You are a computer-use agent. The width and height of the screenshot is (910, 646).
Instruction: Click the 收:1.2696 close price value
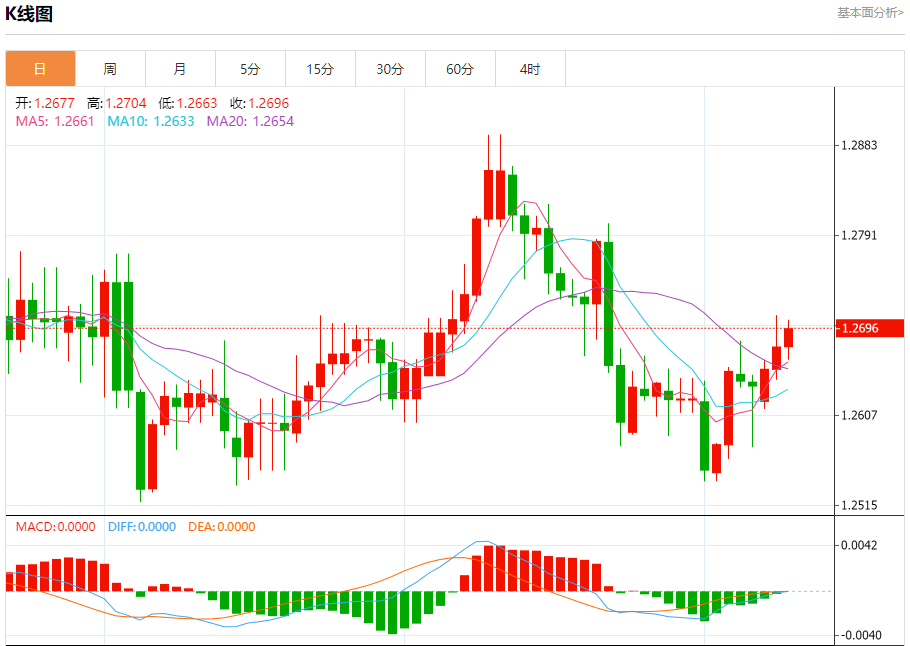coord(259,103)
